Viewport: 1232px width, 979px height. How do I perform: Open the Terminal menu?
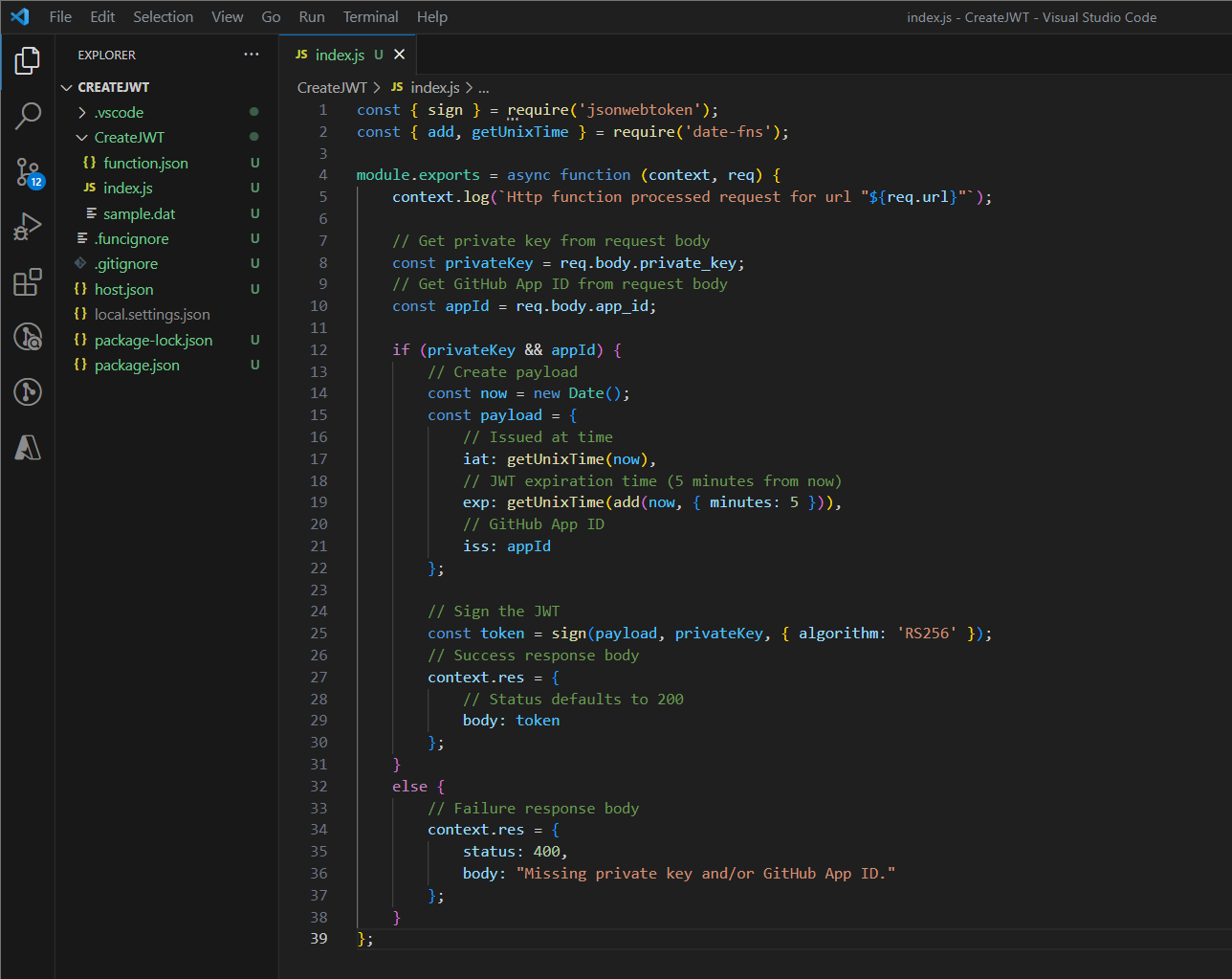point(371,16)
